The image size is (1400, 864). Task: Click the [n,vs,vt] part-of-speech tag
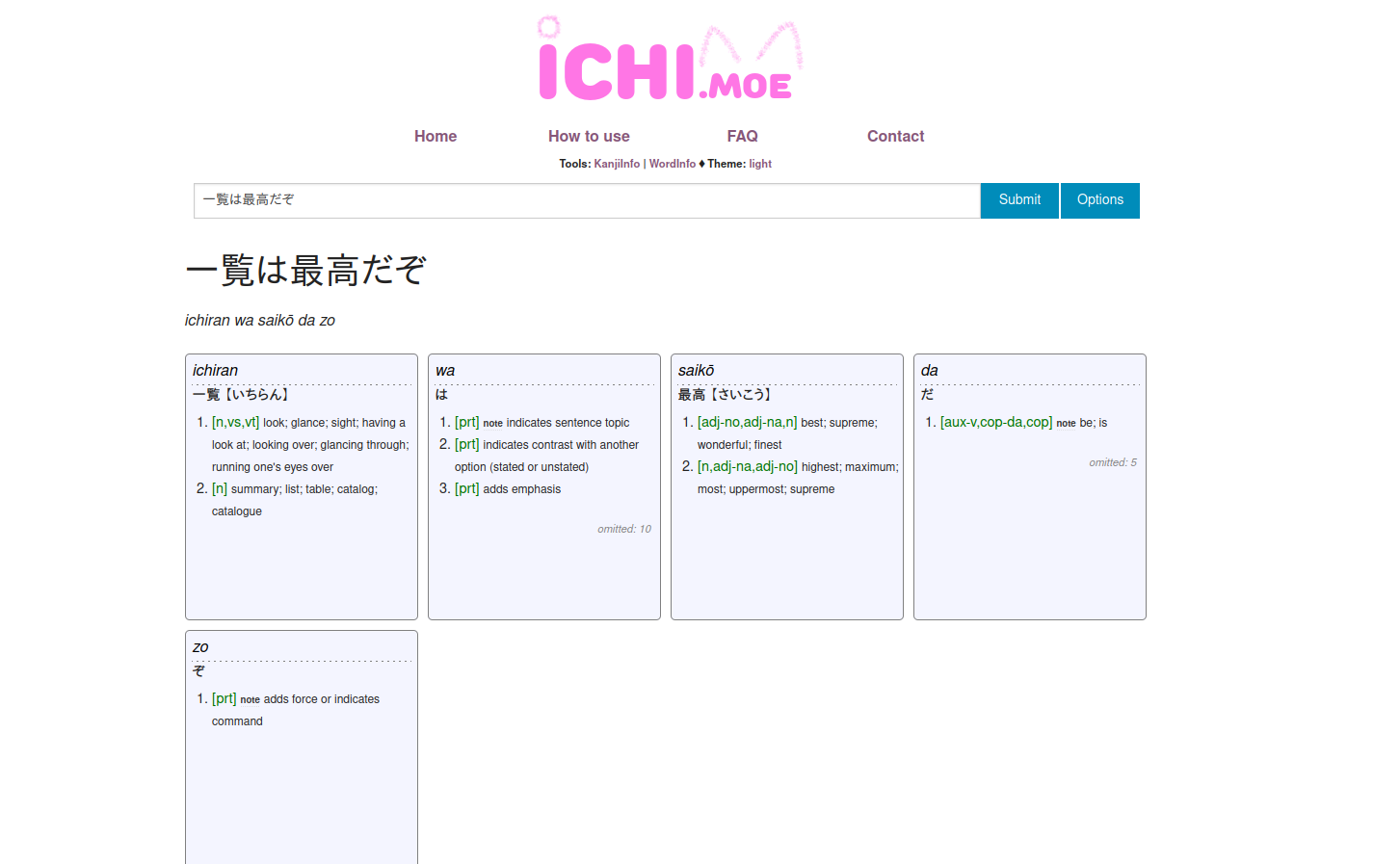coord(235,423)
